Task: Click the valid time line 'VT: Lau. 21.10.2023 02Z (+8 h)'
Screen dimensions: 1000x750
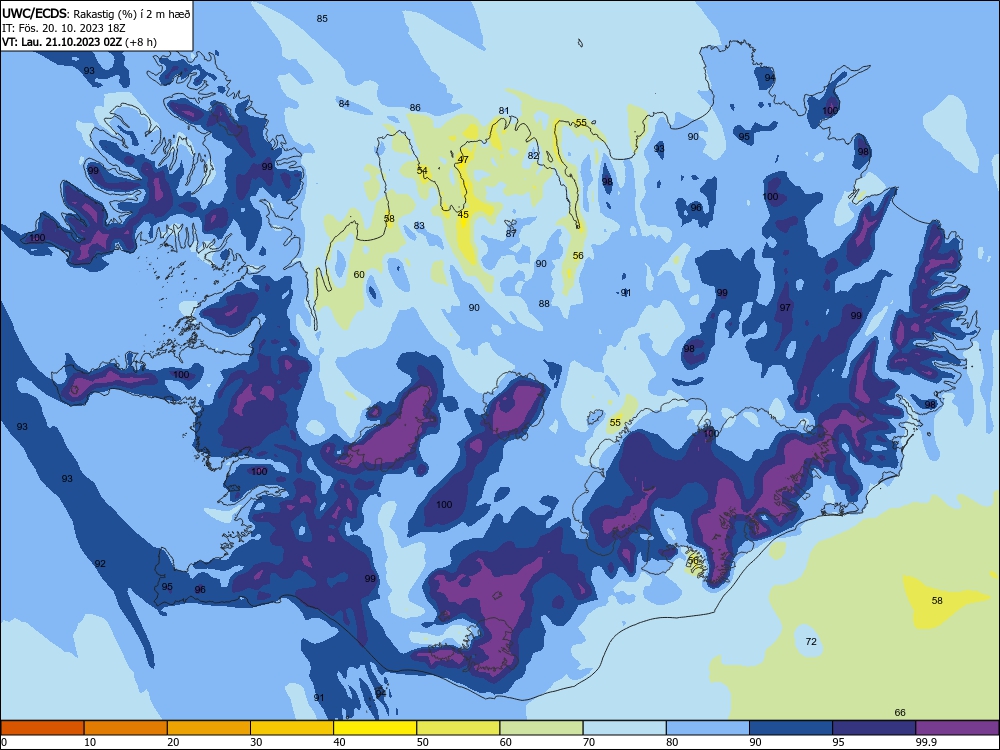Action: coord(79,42)
